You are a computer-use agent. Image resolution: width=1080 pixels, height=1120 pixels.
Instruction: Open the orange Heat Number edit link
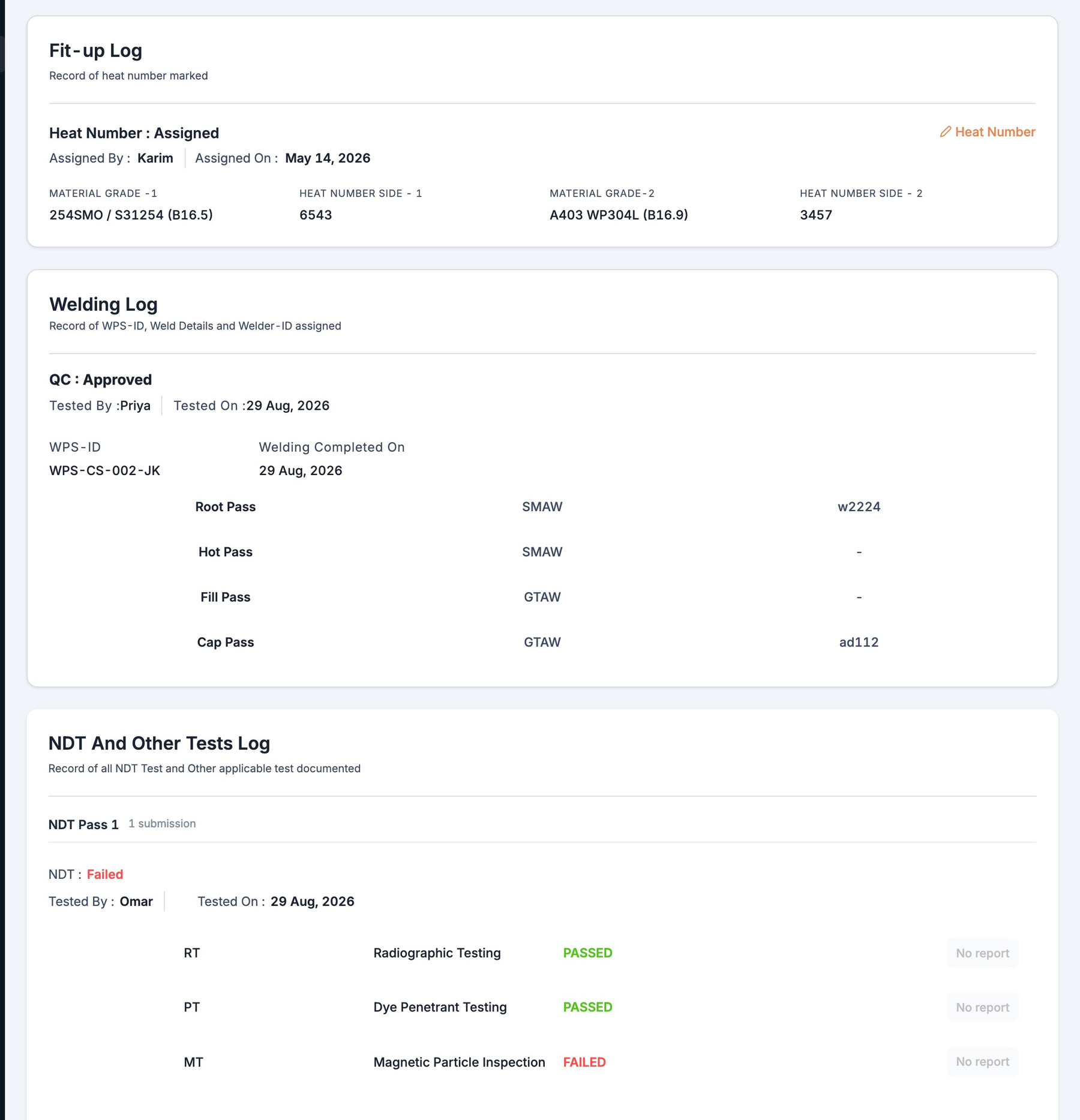[x=988, y=132]
